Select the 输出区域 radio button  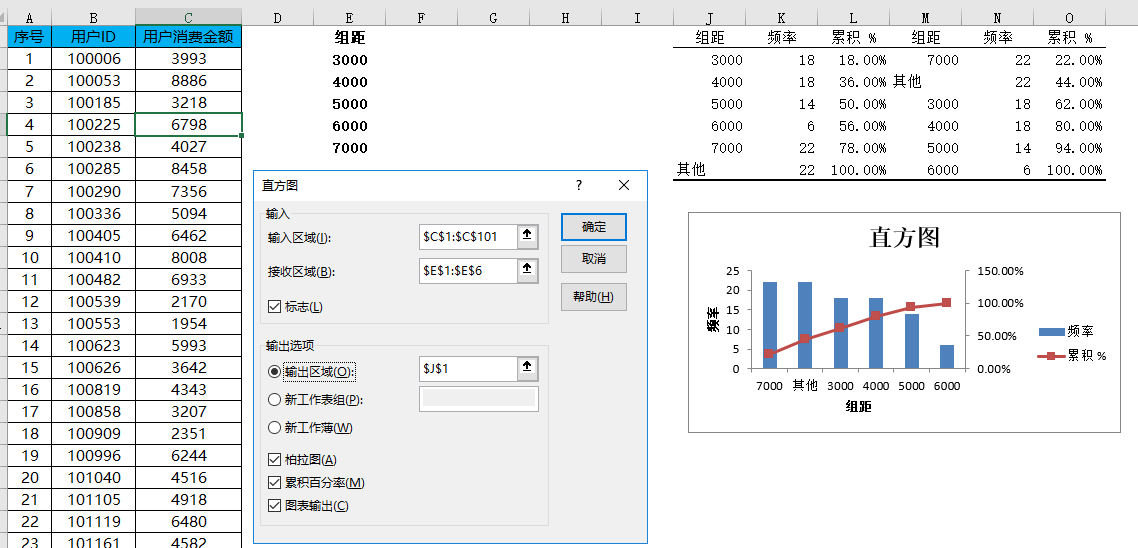click(x=274, y=372)
